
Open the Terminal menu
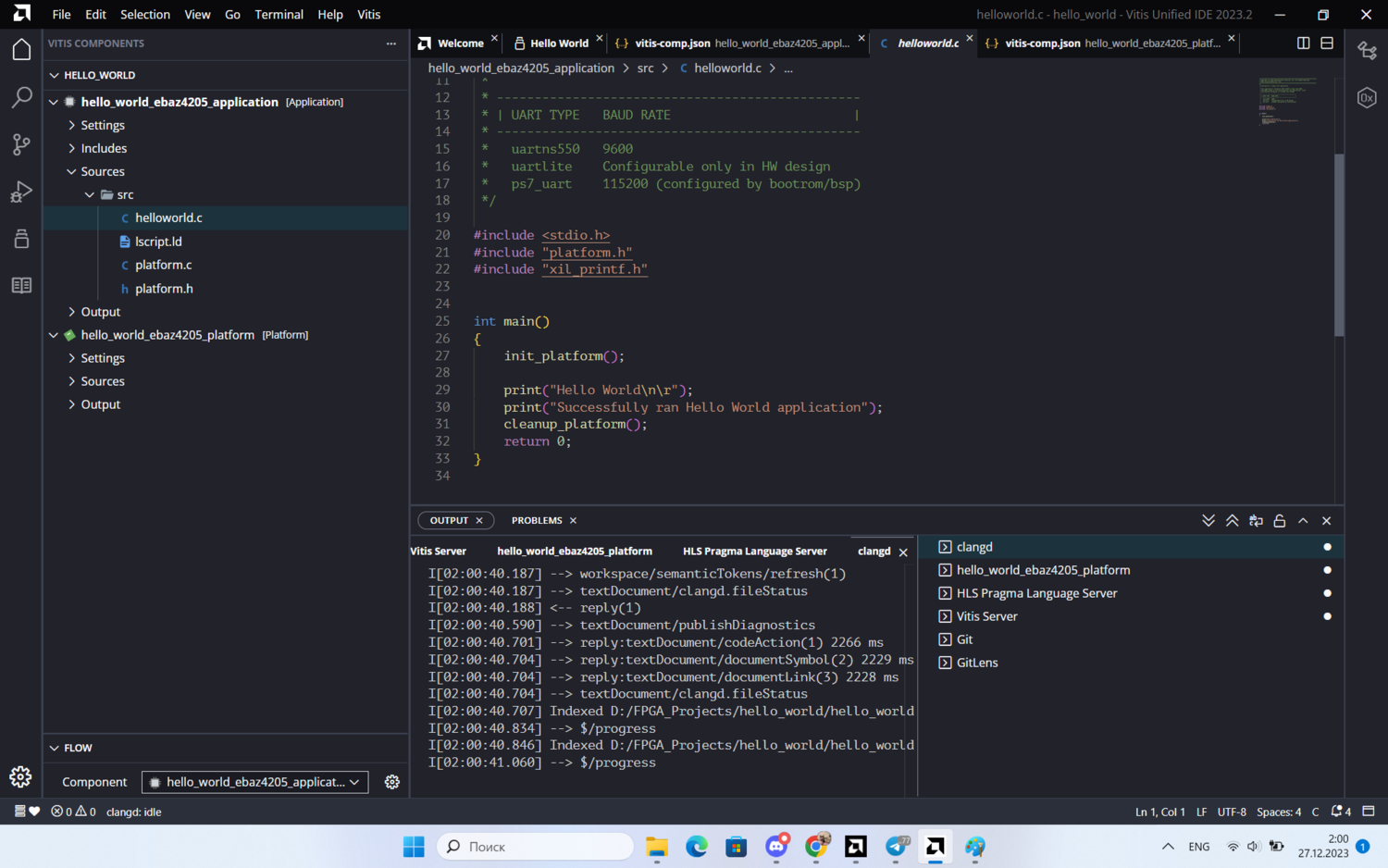(279, 14)
